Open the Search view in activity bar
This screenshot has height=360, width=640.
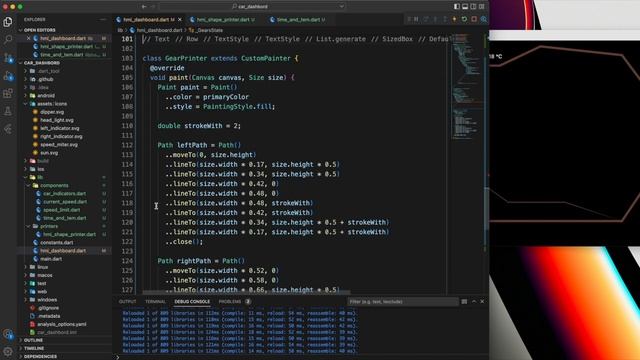tap(8, 40)
